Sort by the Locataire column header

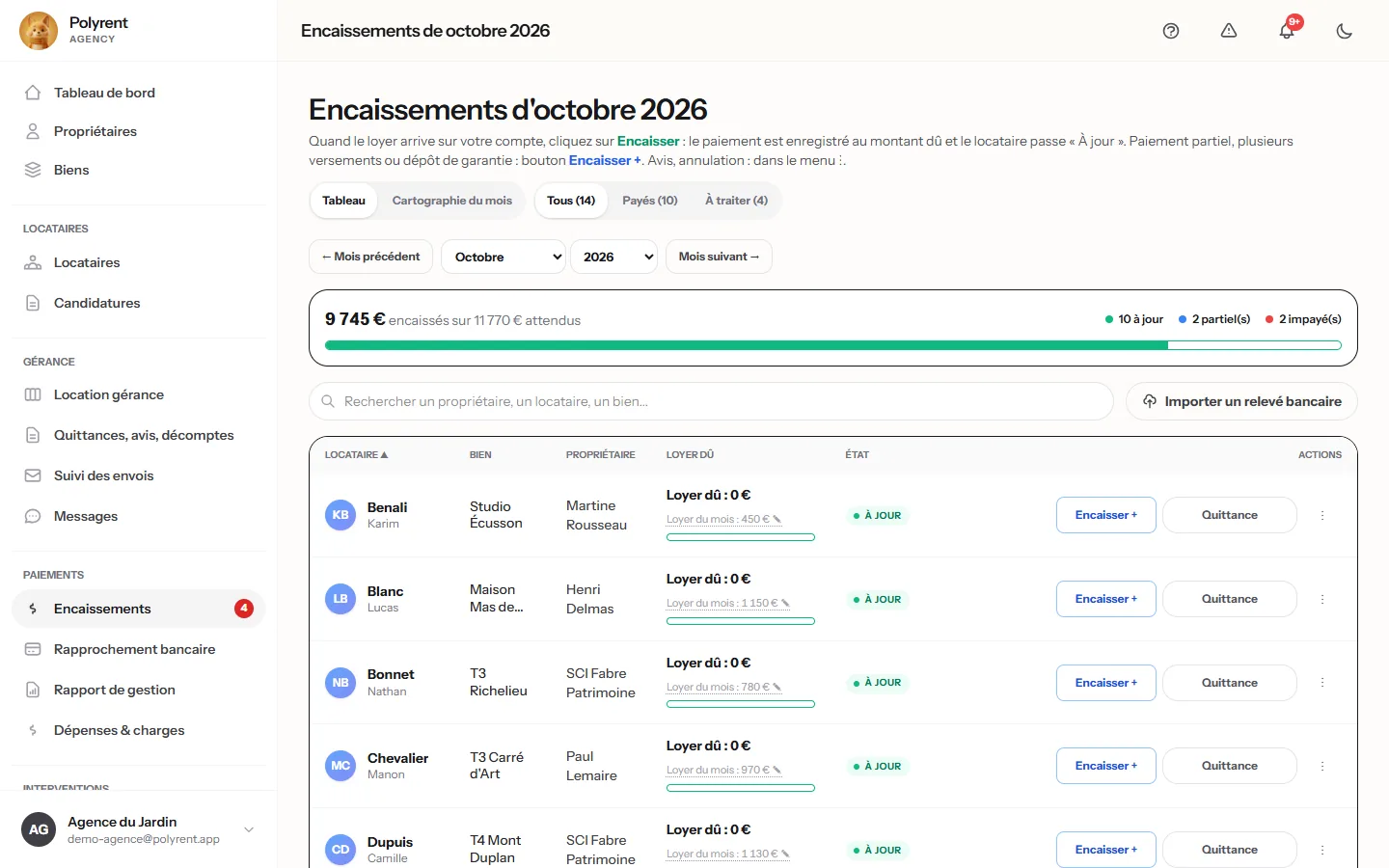pyautogui.click(x=356, y=454)
